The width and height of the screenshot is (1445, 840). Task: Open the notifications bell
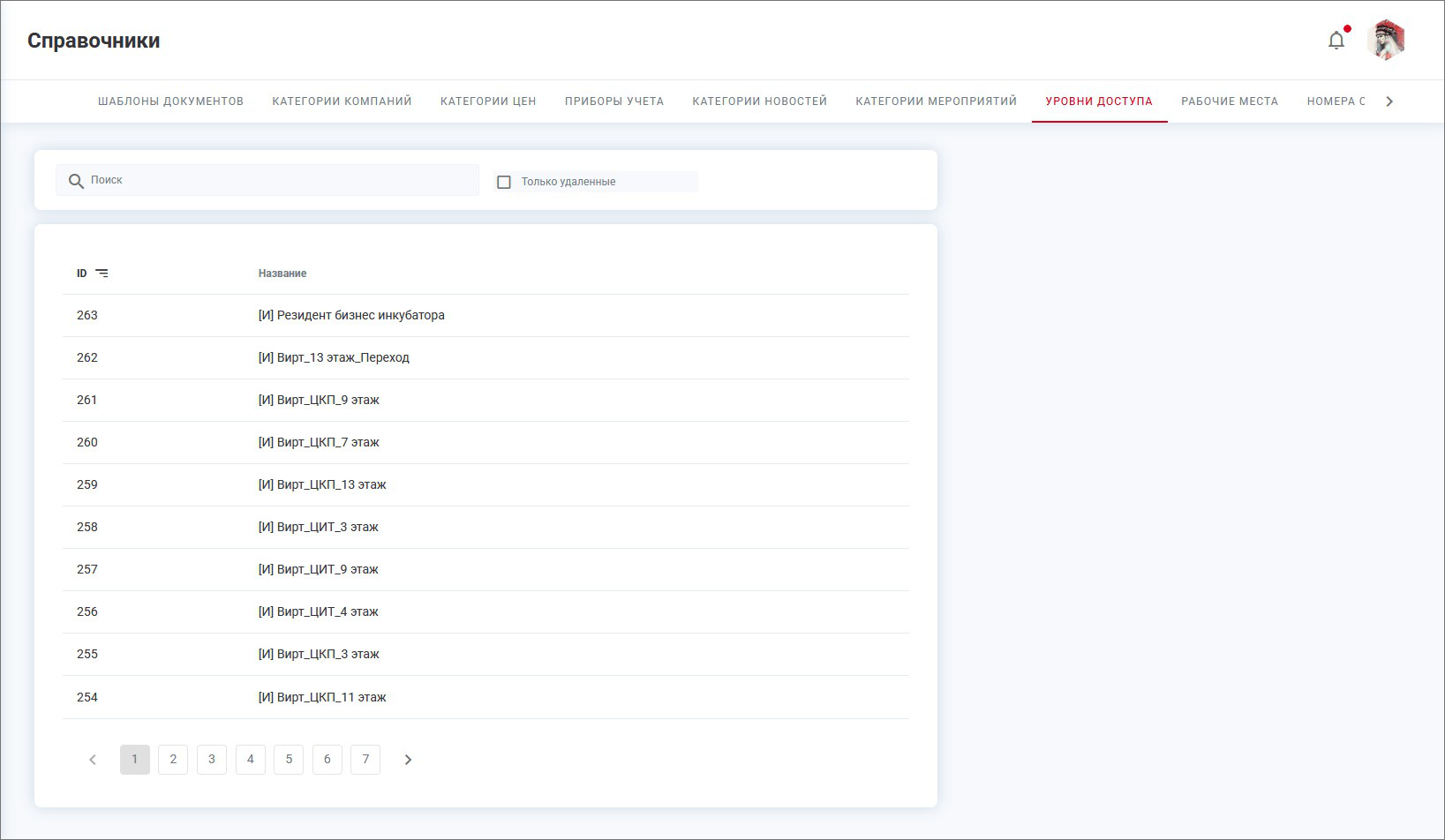1336,41
